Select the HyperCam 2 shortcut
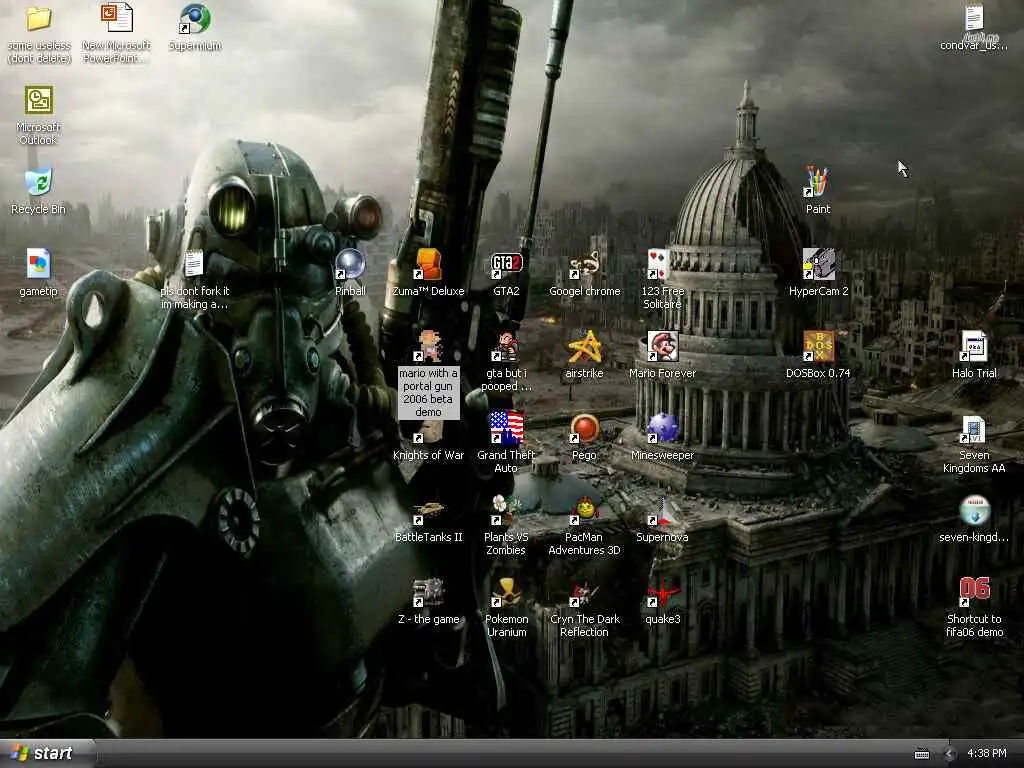1024x768 pixels. click(x=818, y=264)
